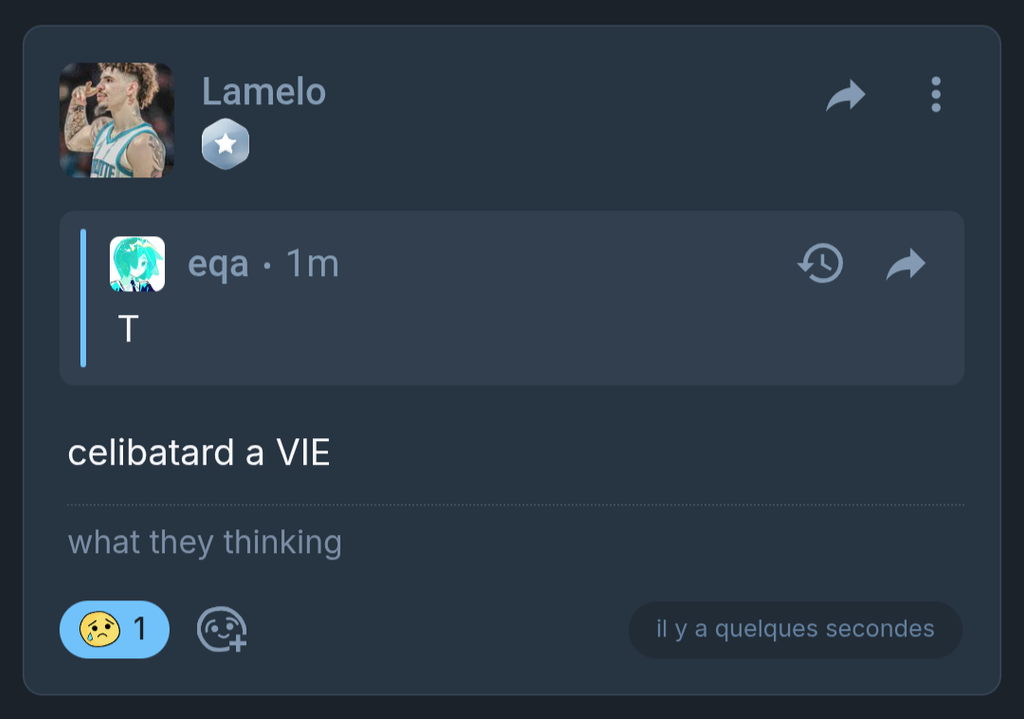
Task: Share the quoted eqa post
Action: (906, 264)
